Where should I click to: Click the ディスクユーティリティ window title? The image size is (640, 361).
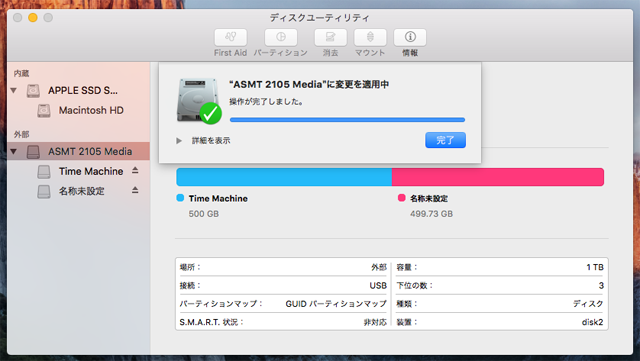pyautogui.click(x=320, y=18)
